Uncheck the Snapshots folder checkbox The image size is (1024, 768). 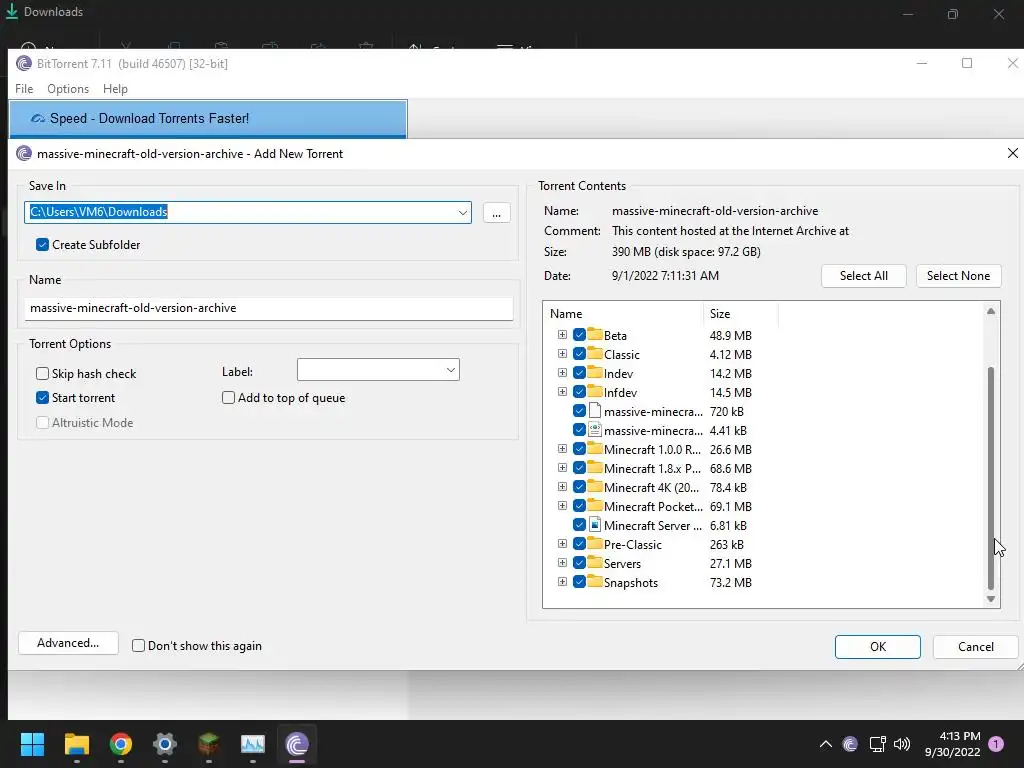(x=579, y=582)
